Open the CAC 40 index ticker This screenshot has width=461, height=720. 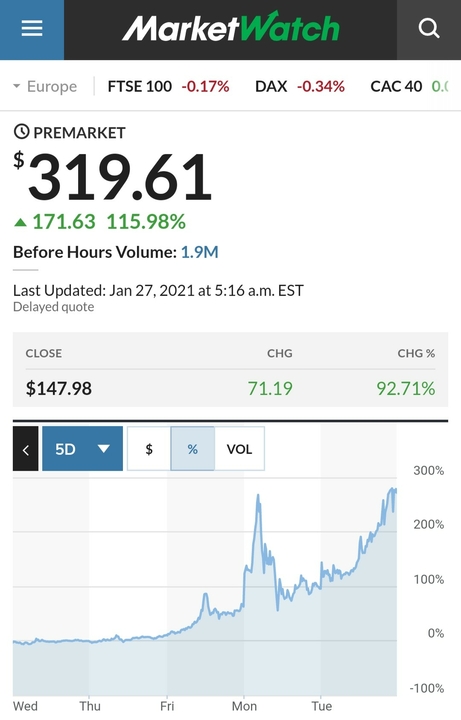[x=409, y=86]
